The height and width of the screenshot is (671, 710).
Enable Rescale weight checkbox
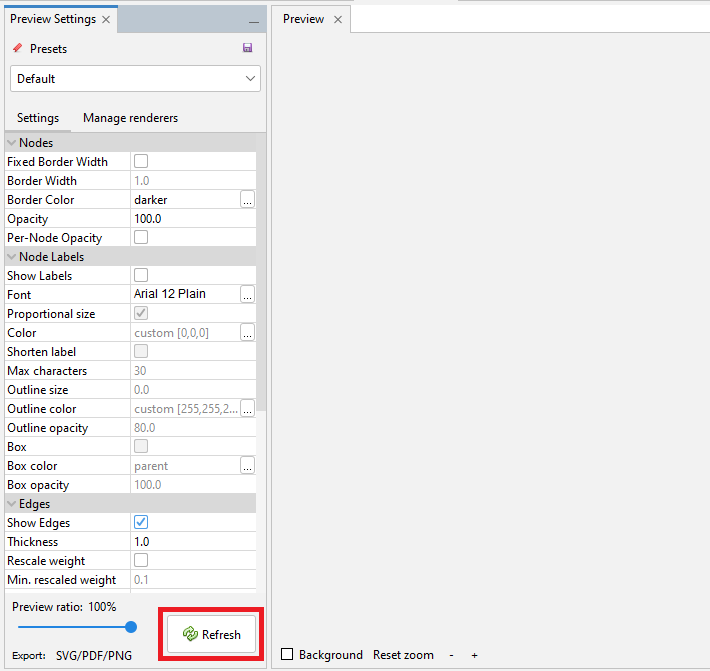141,561
